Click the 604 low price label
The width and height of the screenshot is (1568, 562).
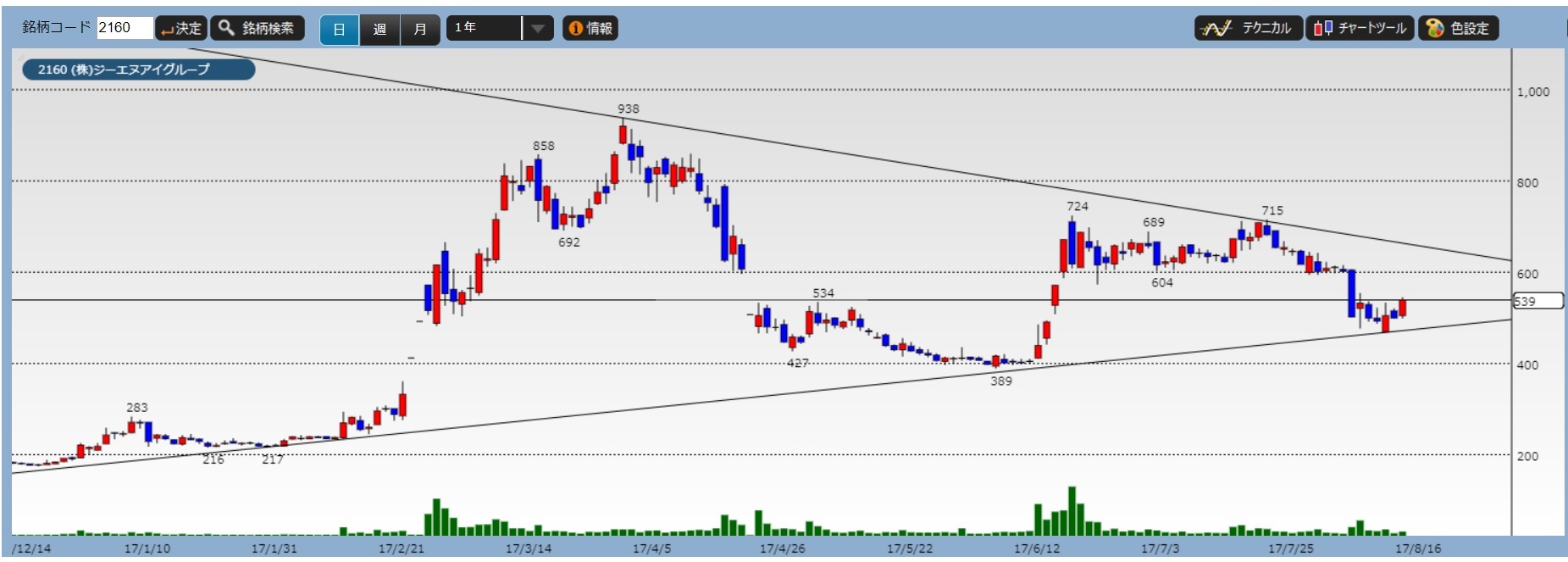click(1162, 283)
